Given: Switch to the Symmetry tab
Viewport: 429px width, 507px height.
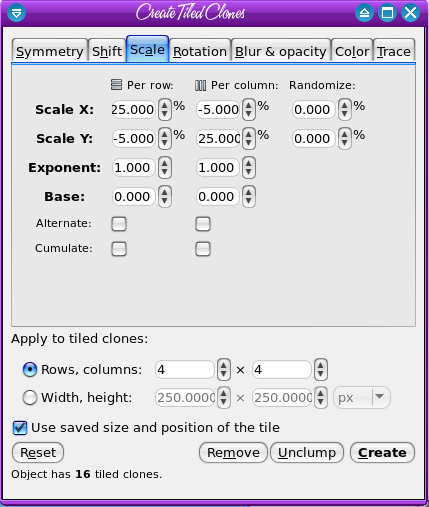Looking at the screenshot, I should click(x=50, y=51).
